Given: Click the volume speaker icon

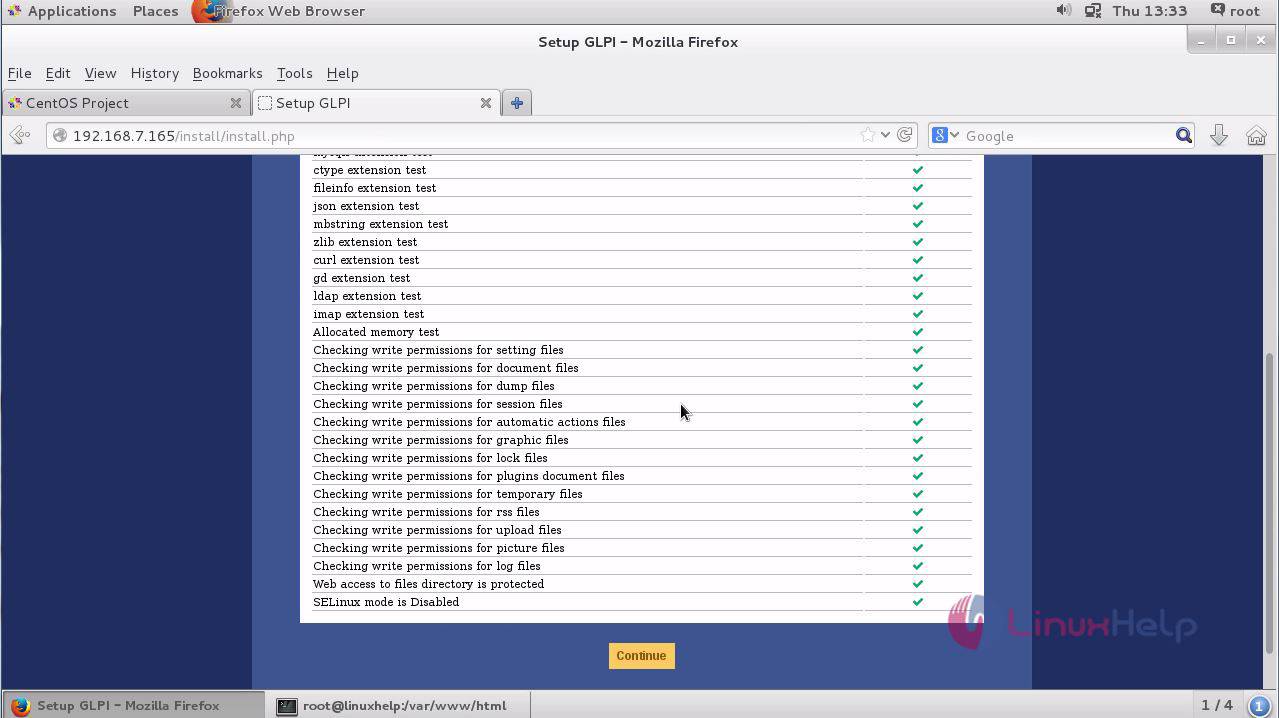Looking at the screenshot, I should (x=1063, y=11).
